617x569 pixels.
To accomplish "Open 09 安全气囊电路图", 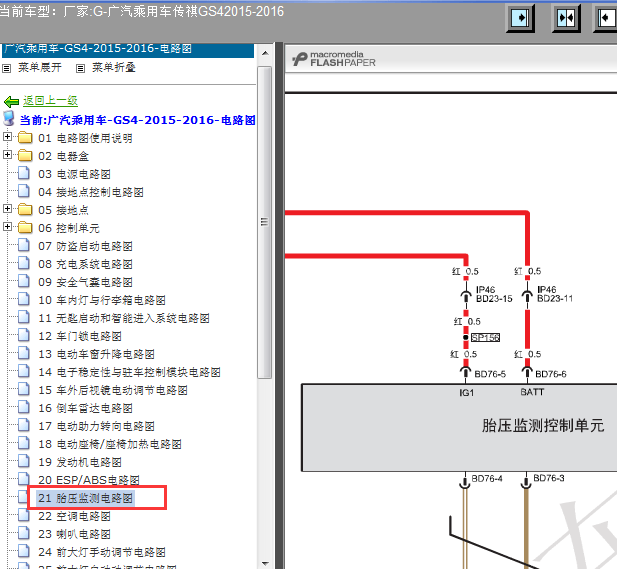I will pos(85,283).
